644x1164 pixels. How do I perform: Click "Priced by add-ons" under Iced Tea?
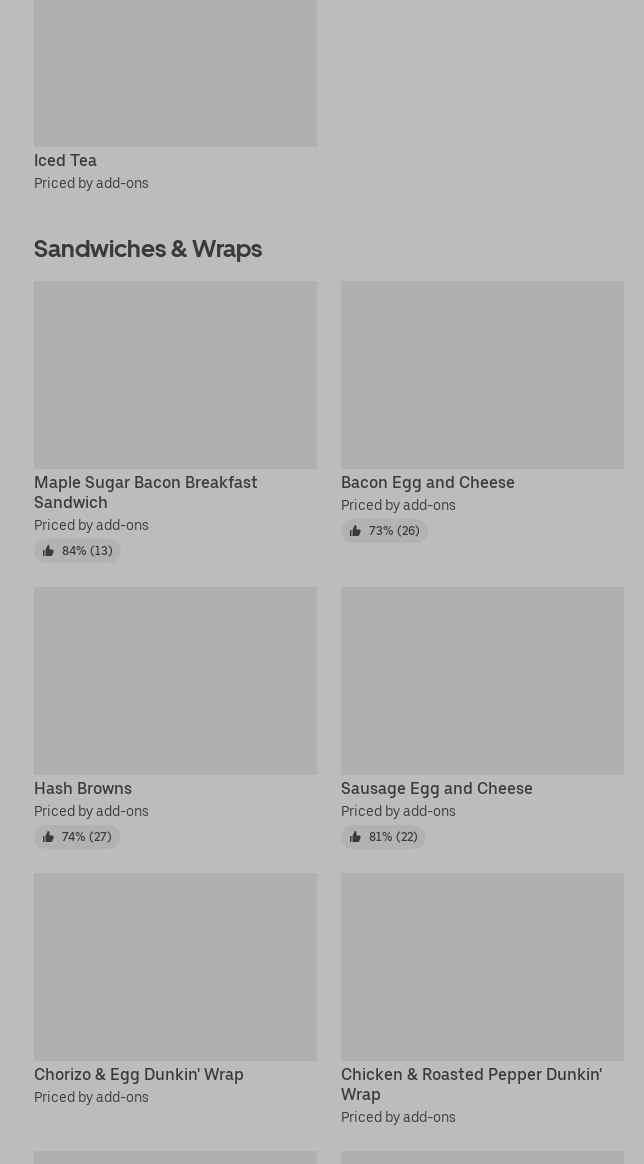coord(91,183)
